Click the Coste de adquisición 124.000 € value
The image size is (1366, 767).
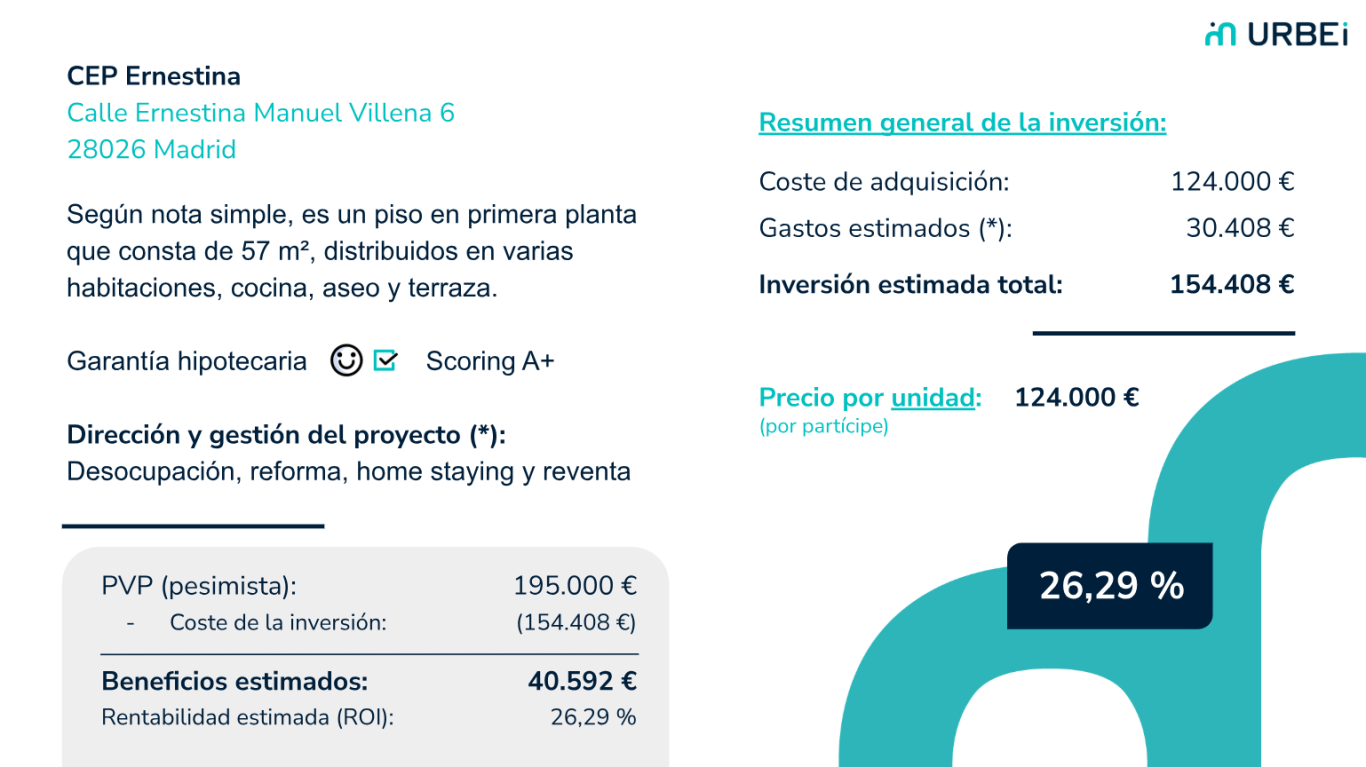point(1233,182)
